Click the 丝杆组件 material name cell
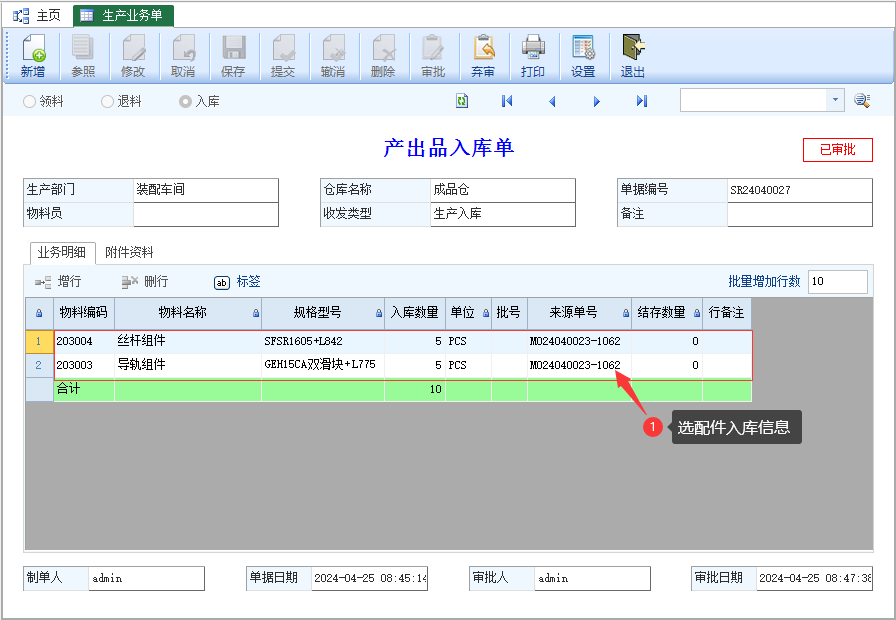Image resolution: width=896 pixels, height=620 pixels. [188, 341]
